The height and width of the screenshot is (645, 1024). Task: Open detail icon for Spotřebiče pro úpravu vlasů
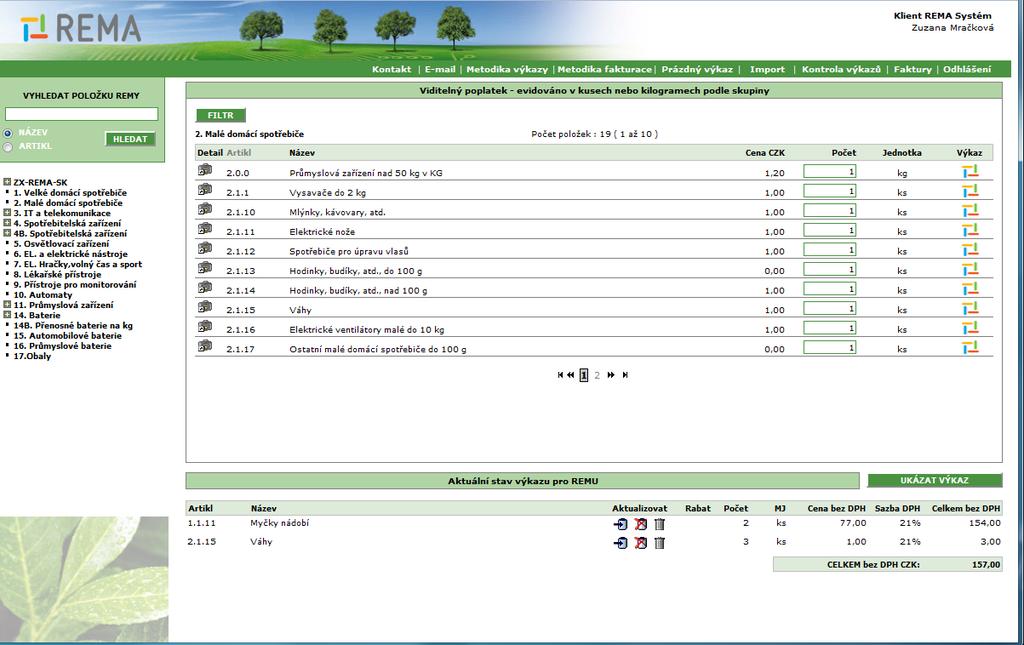[x=205, y=249]
